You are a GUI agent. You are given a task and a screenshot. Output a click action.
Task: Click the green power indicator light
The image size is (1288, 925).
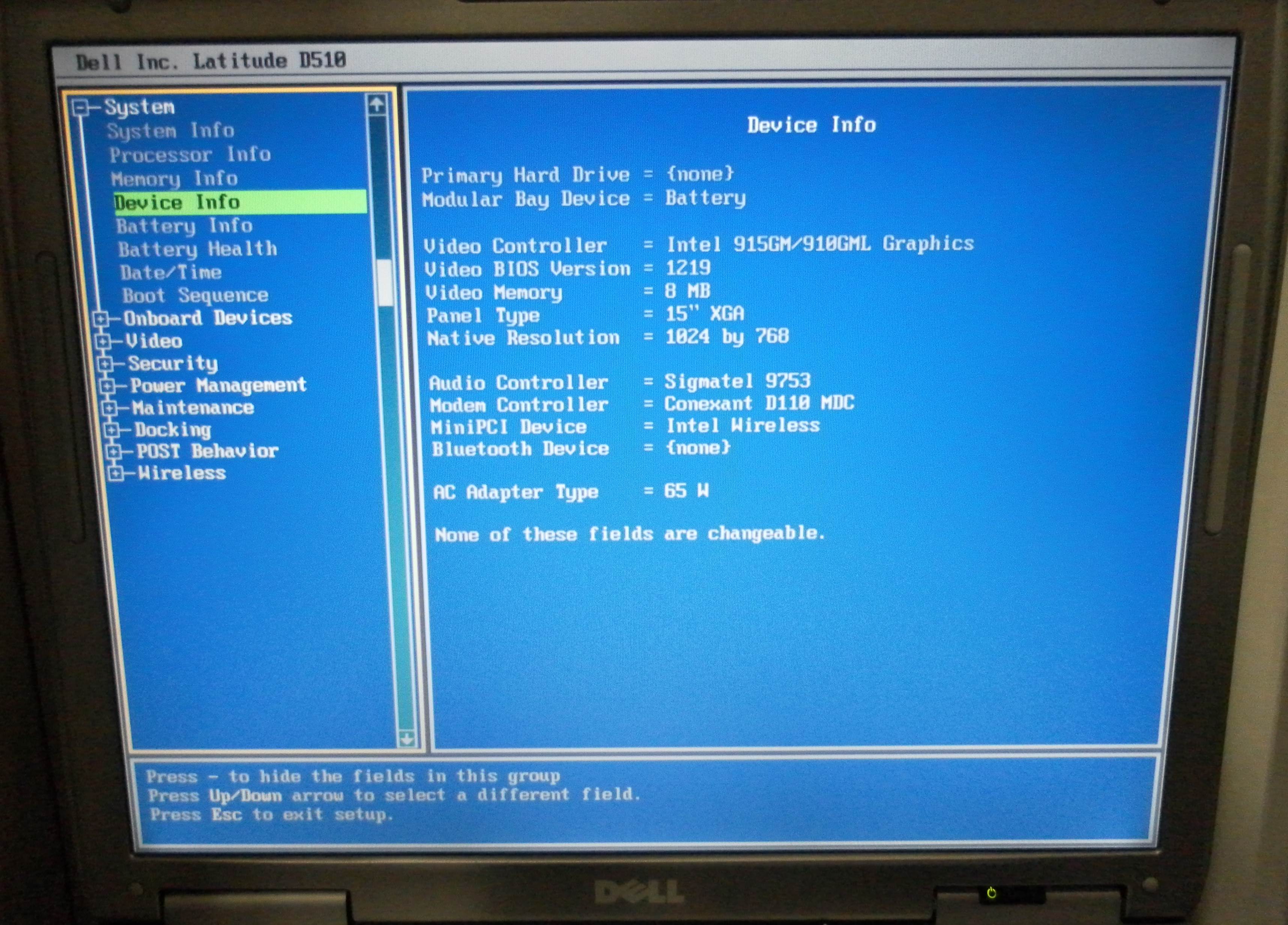pos(992,894)
